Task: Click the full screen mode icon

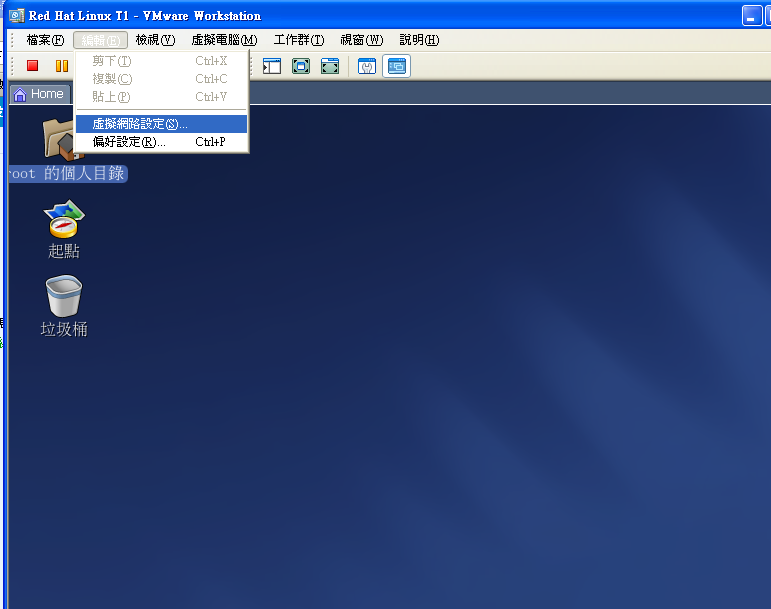Action: pyautogui.click(x=301, y=66)
